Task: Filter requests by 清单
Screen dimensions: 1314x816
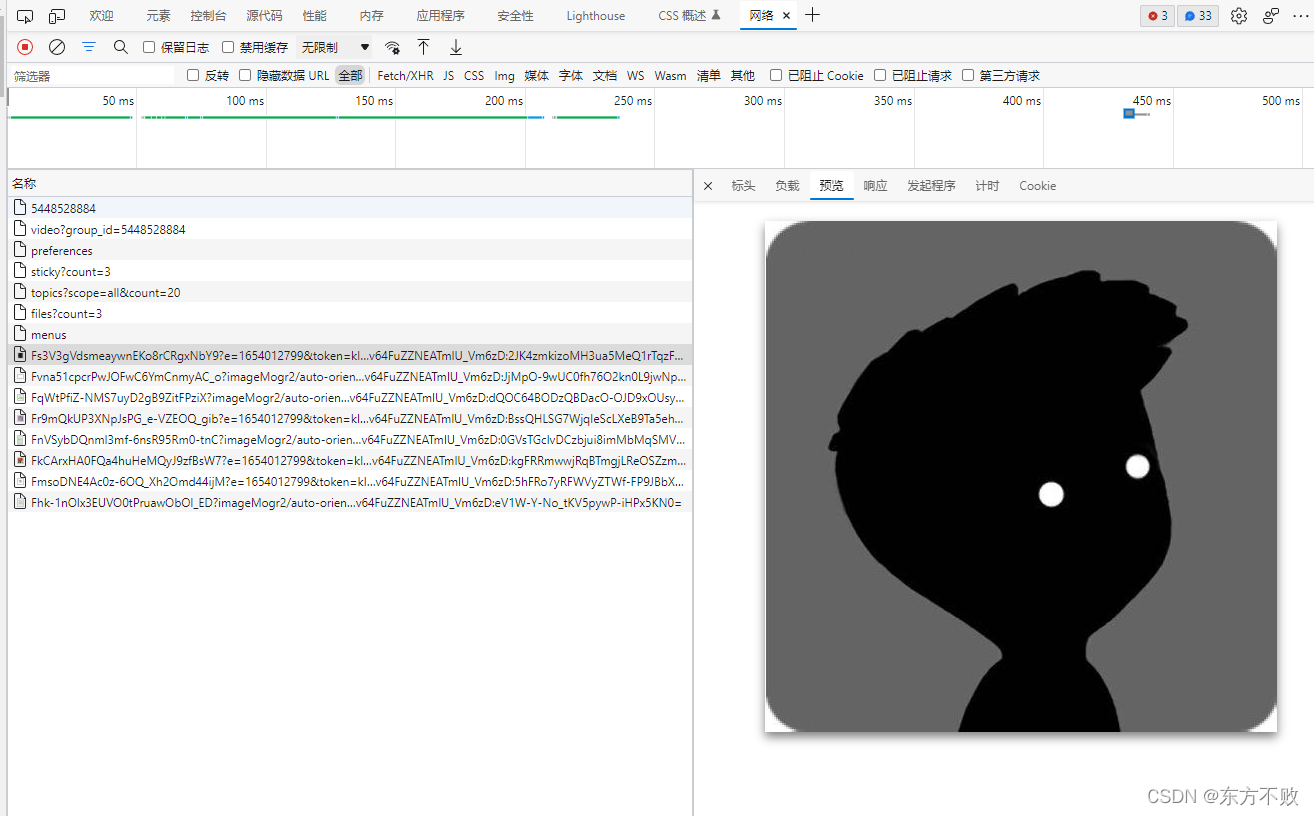Action: [709, 75]
